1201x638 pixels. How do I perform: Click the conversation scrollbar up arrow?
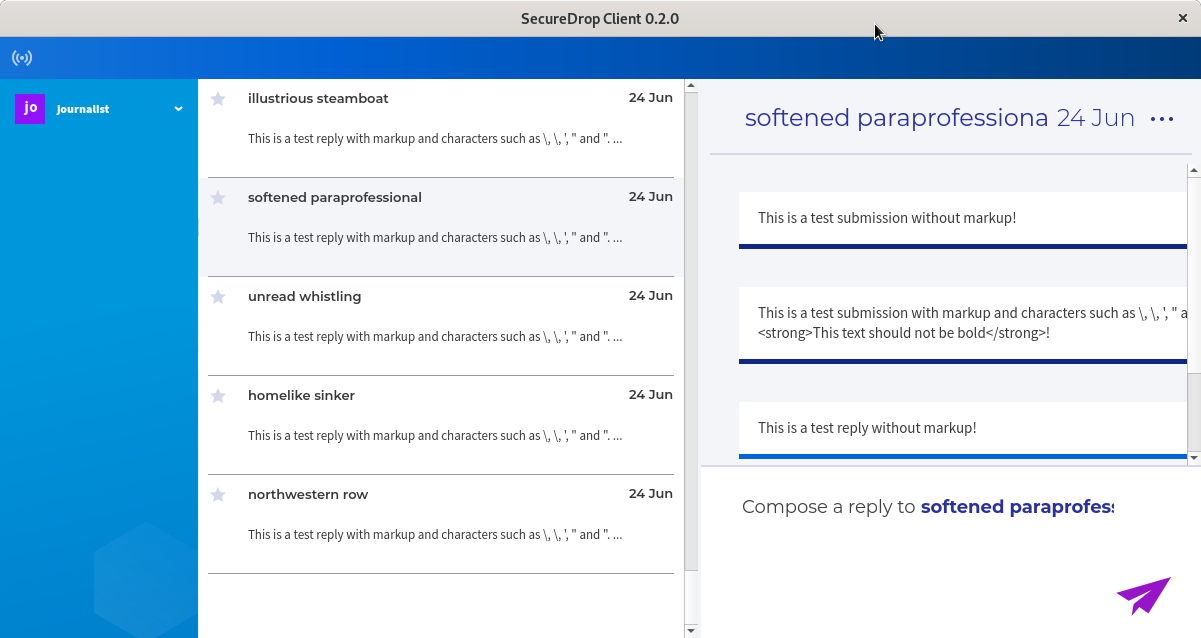click(1194, 171)
